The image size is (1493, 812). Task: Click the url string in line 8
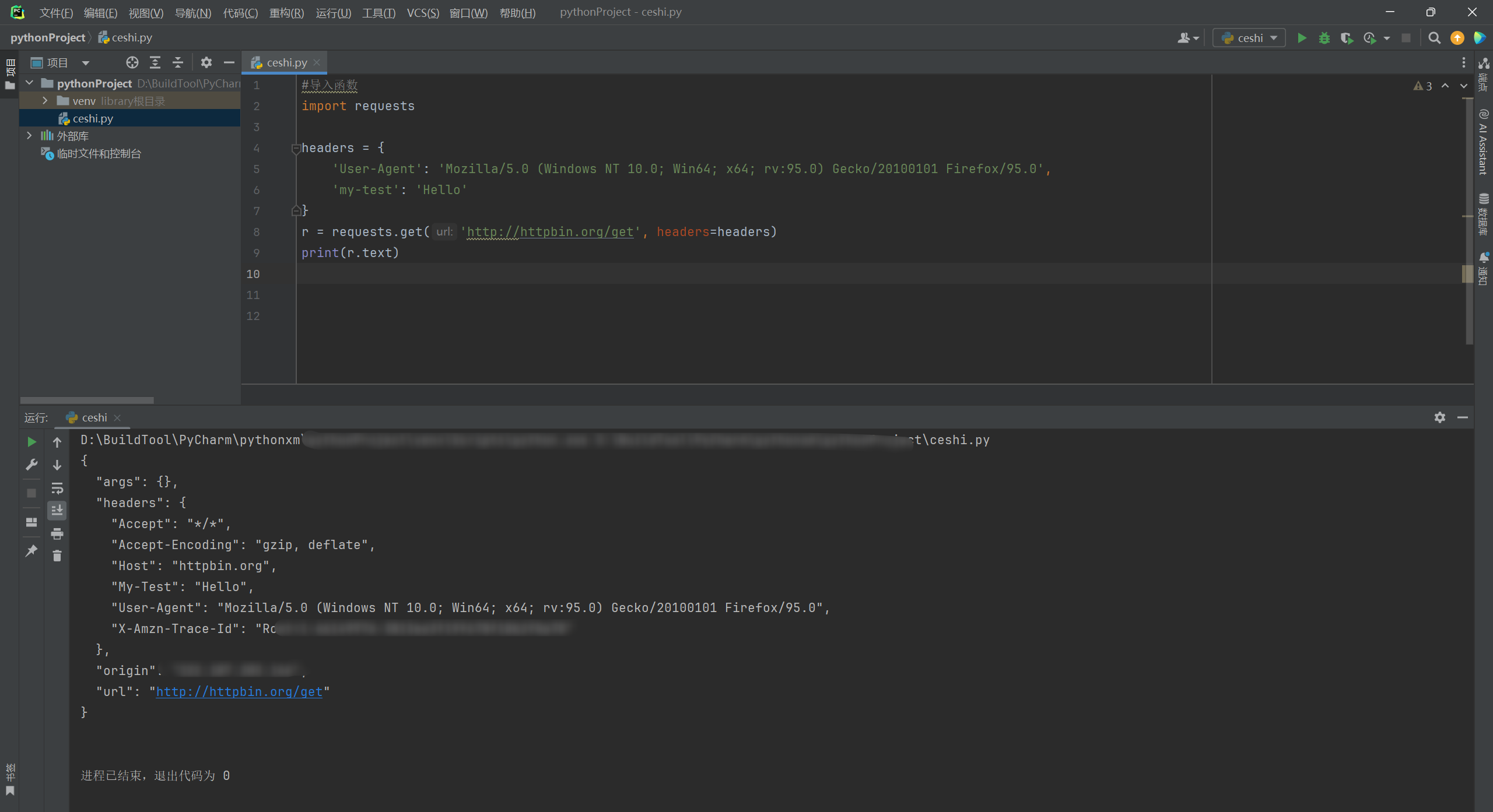550,232
